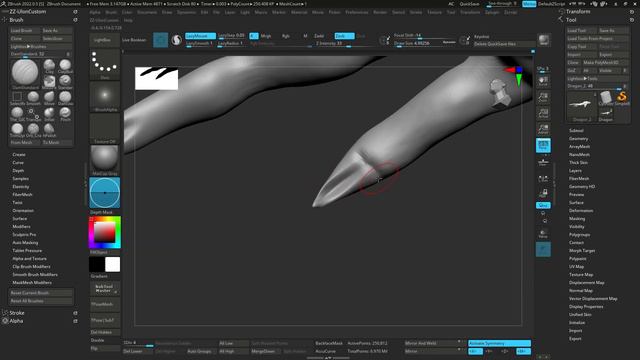Pick the large DamStandard brush thumbnail
This screenshot has height=360, width=640.
coord(25,72)
